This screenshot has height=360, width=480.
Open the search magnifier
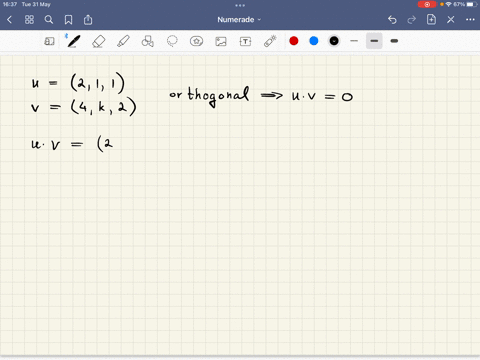tap(49, 20)
